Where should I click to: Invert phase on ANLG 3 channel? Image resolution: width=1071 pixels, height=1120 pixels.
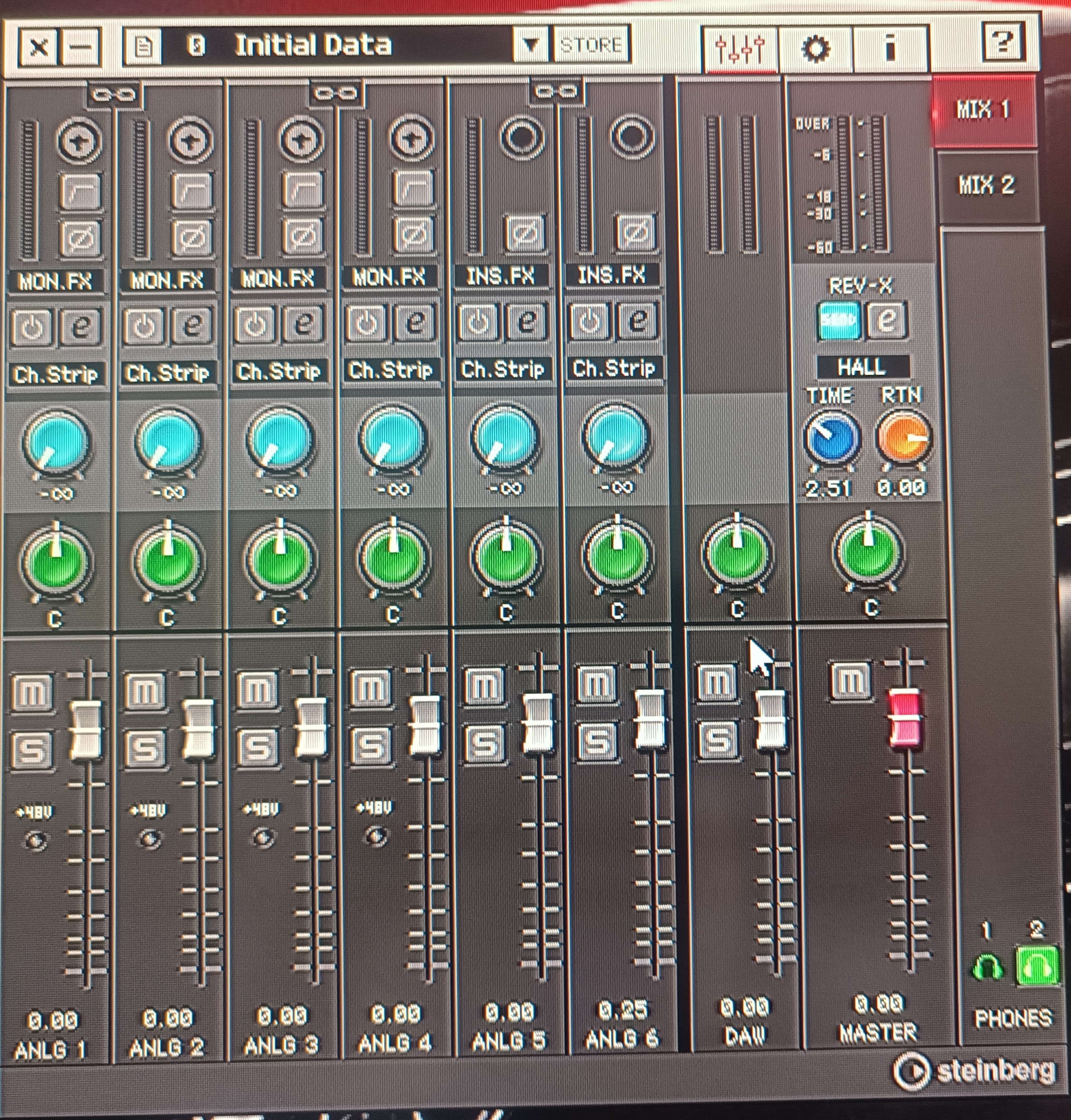pos(303,236)
